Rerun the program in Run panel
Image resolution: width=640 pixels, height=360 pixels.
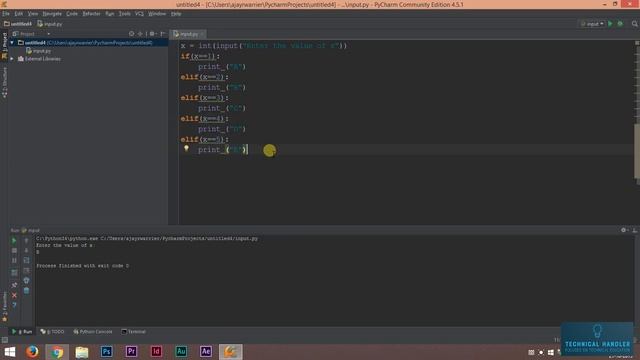pyautogui.click(x=14, y=240)
